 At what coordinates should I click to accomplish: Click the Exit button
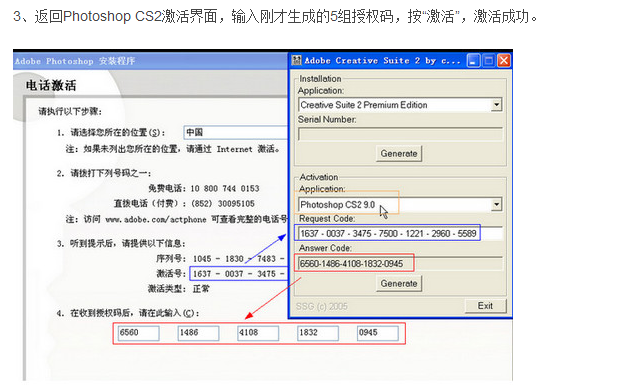pyautogui.click(x=485, y=306)
